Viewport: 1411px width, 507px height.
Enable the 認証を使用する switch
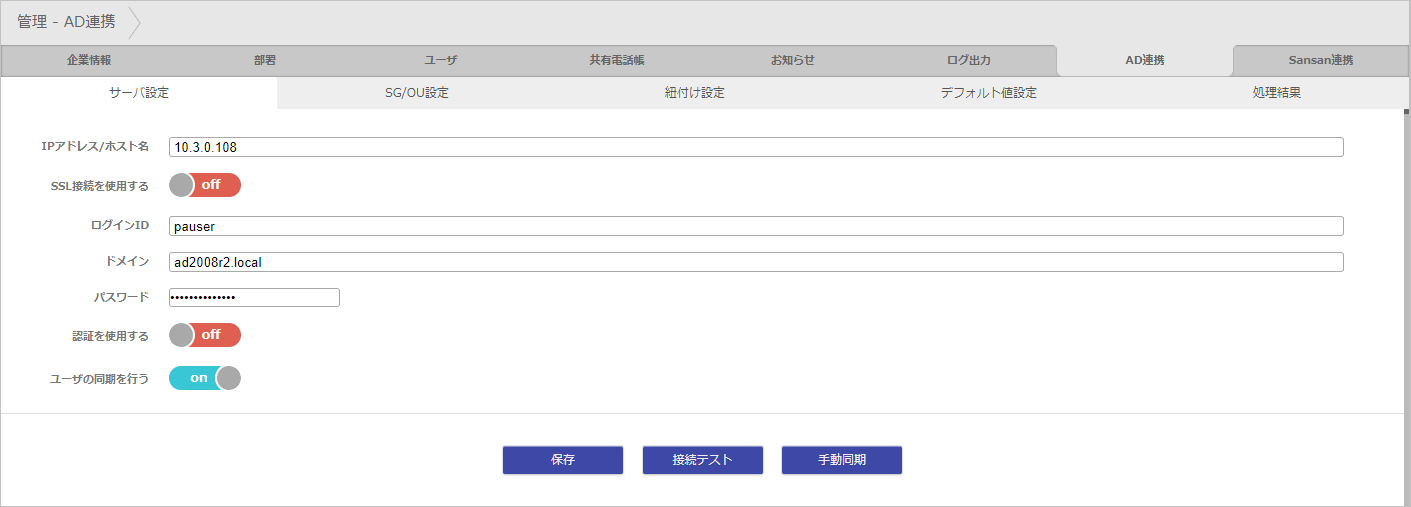205,335
